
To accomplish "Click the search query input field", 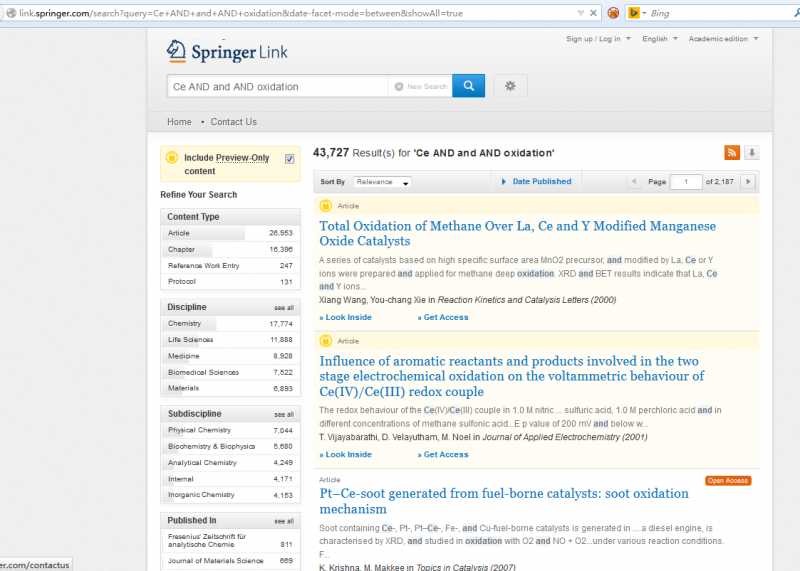I will point(278,86).
